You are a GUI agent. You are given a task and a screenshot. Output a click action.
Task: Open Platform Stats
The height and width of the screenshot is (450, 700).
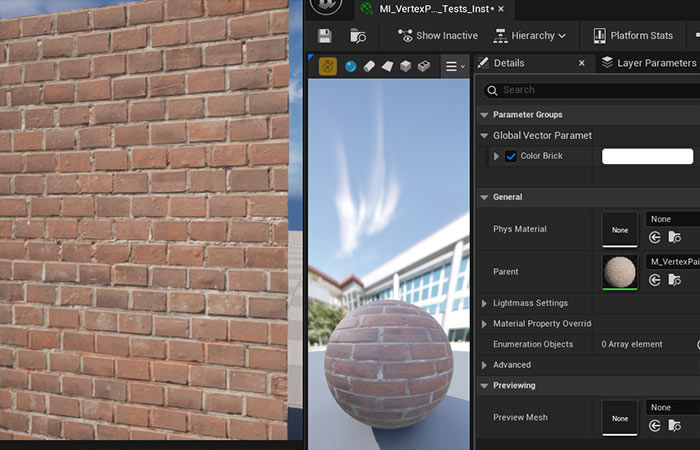click(x=633, y=36)
